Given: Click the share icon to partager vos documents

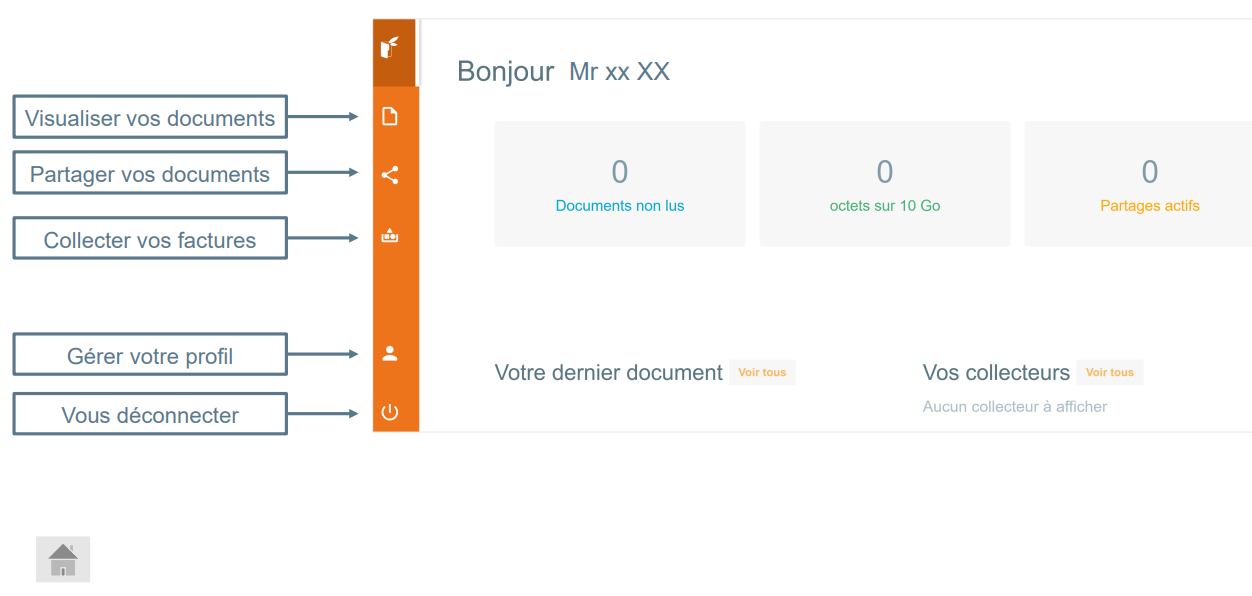Looking at the screenshot, I should click(390, 175).
